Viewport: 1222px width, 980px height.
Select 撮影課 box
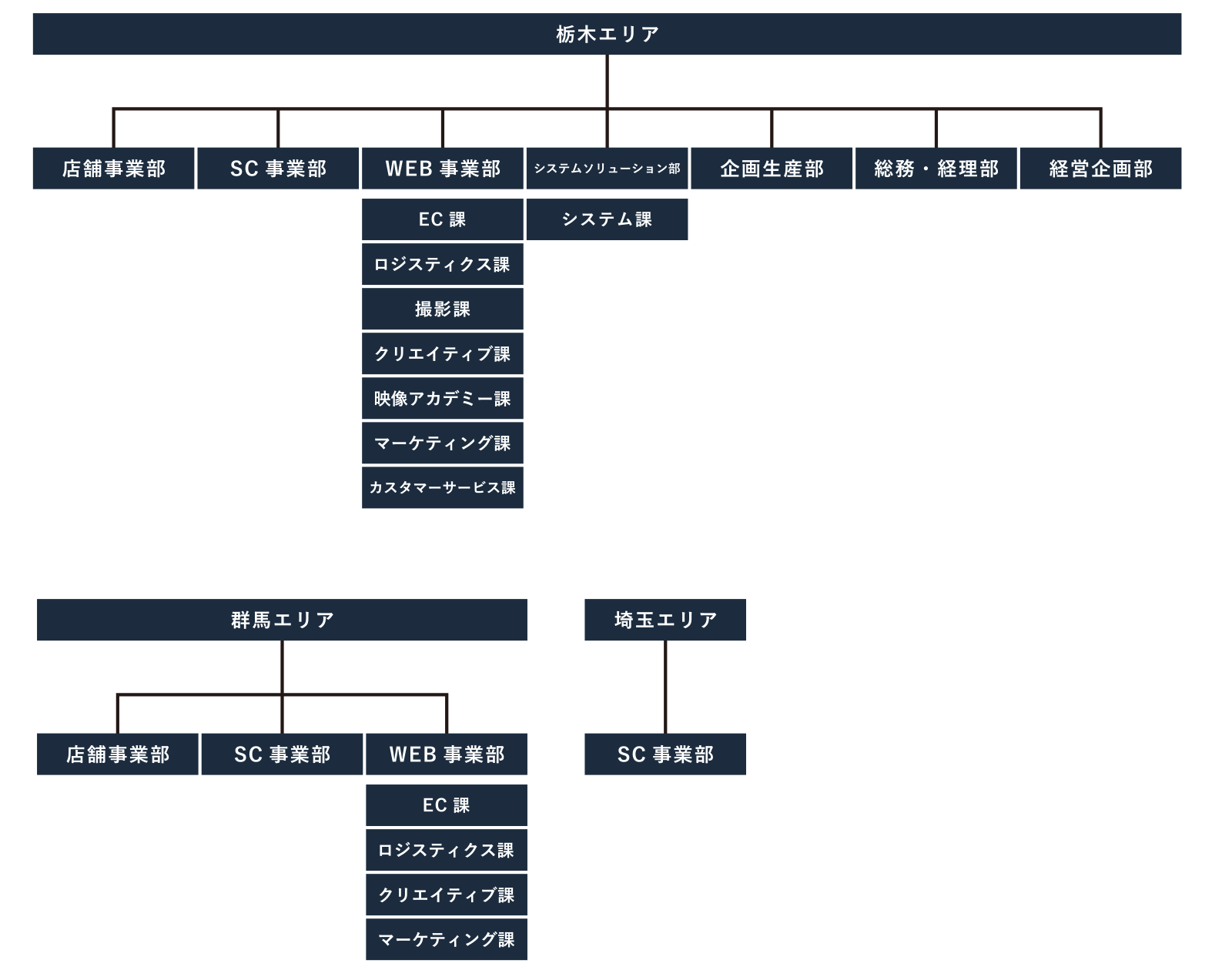(443, 309)
